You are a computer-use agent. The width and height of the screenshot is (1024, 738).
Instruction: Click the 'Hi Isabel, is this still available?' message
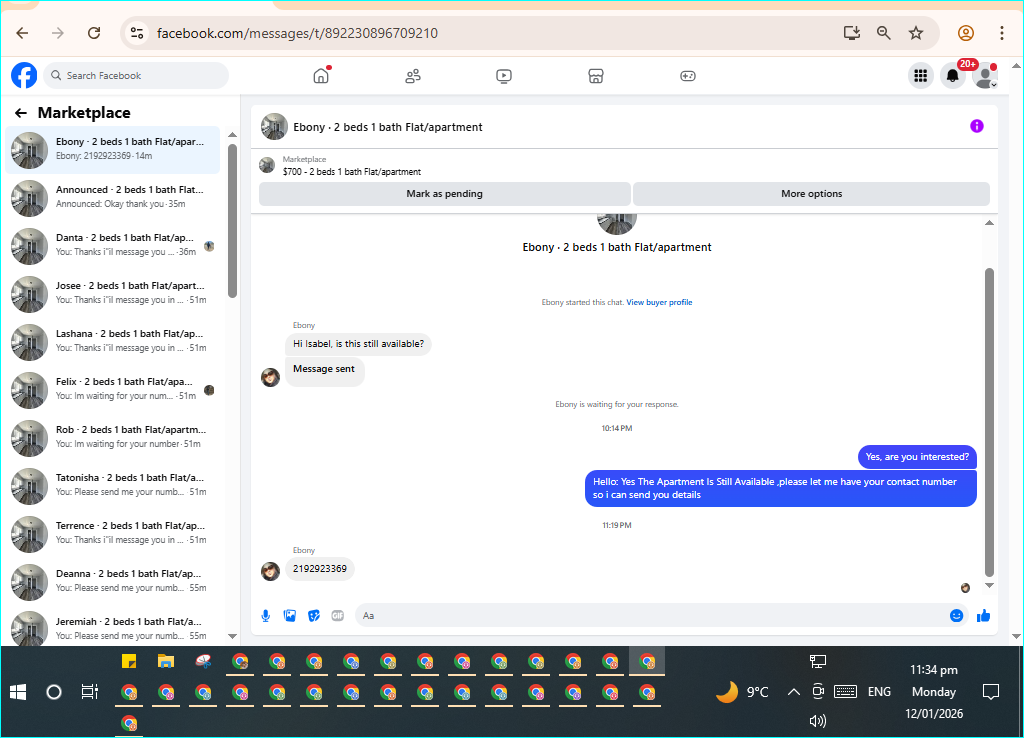click(x=358, y=344)
